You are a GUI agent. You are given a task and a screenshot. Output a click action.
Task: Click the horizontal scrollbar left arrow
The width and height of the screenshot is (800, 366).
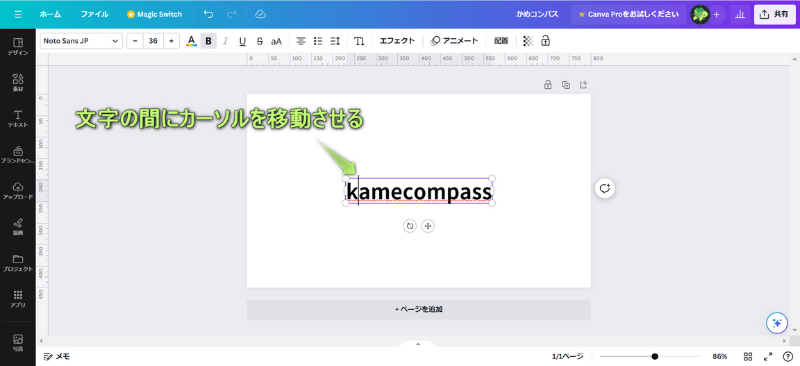(41, 340)
